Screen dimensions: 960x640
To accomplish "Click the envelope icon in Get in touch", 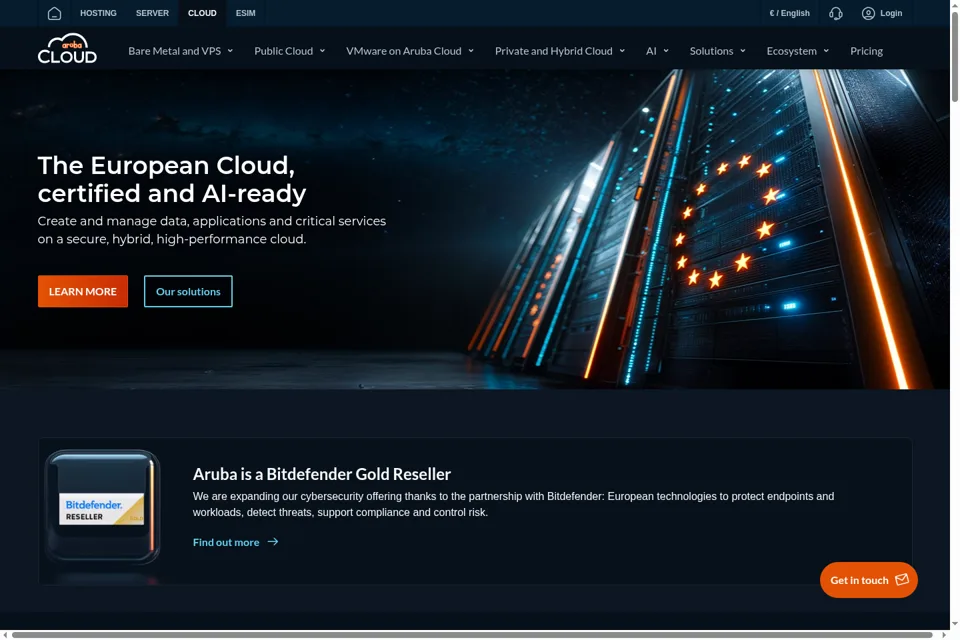I will [x=902, y=579].
